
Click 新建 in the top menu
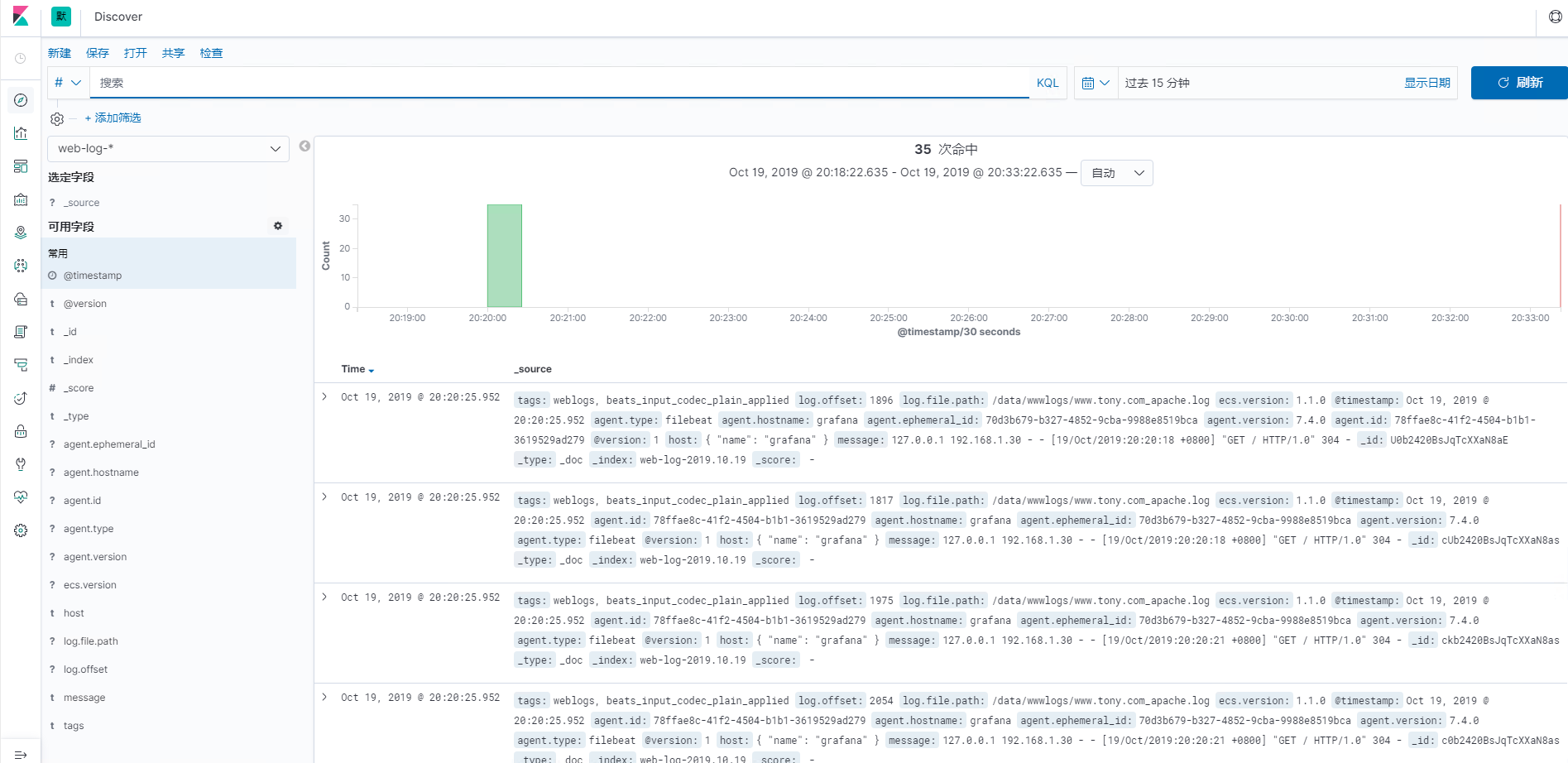[x=60, y=53]
